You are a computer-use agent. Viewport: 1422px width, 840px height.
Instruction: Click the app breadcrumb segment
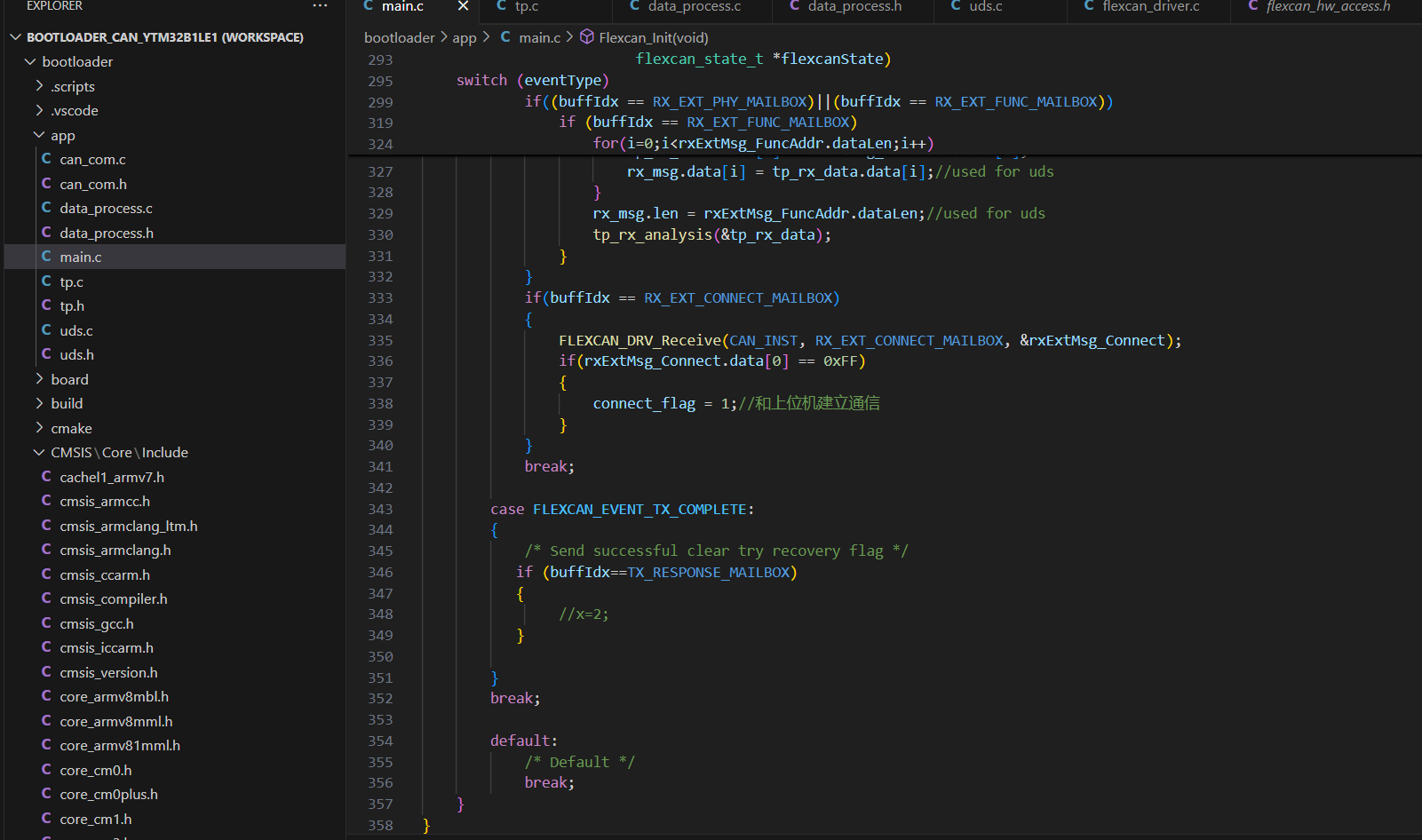[x=464, y=37]
